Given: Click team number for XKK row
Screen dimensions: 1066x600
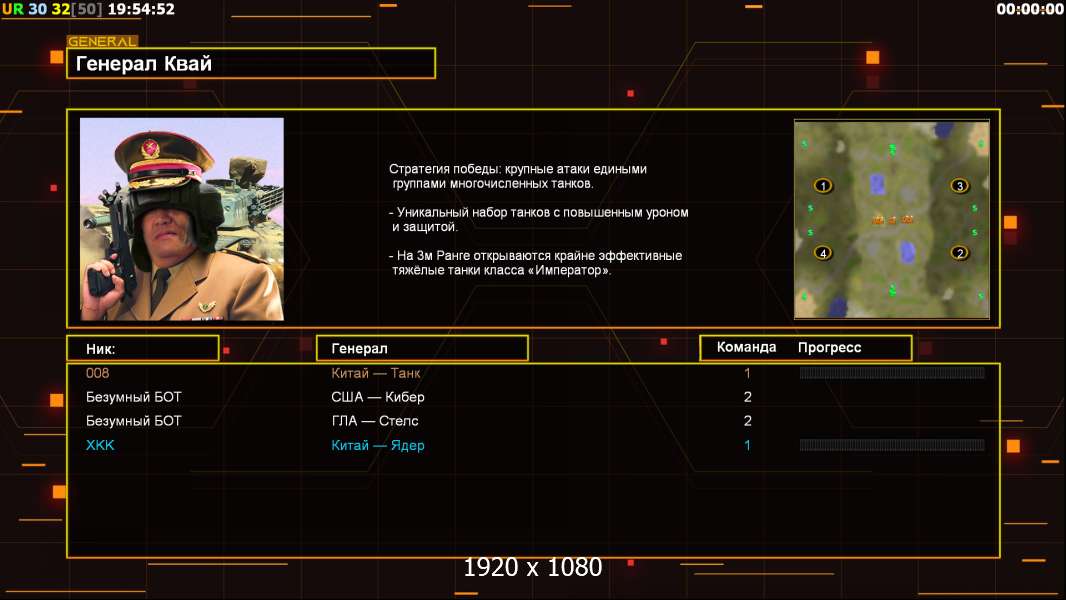Looking at the screenshot, I should [747, 445].
